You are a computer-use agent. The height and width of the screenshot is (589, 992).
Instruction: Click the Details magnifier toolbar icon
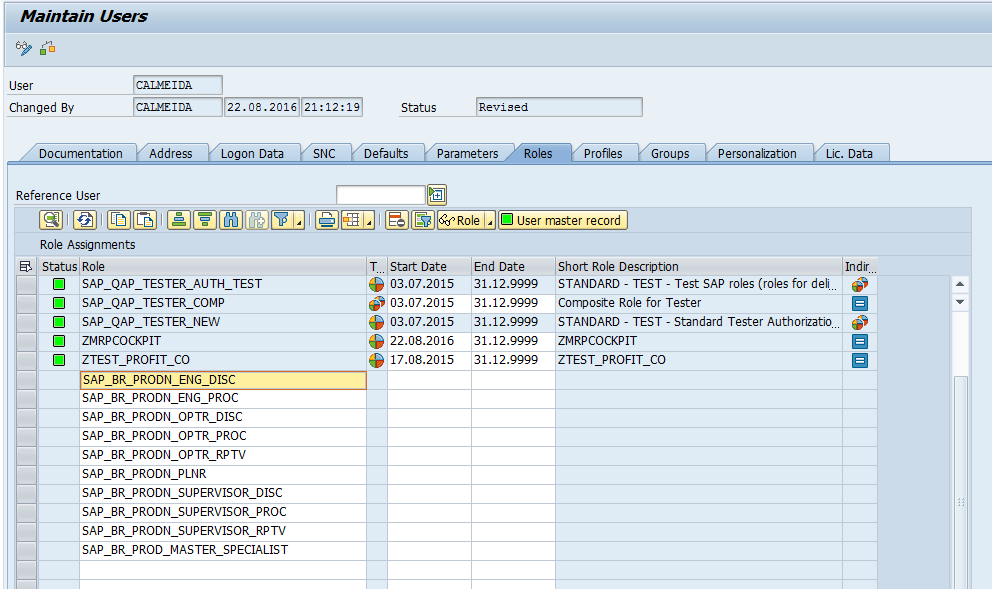51,220
